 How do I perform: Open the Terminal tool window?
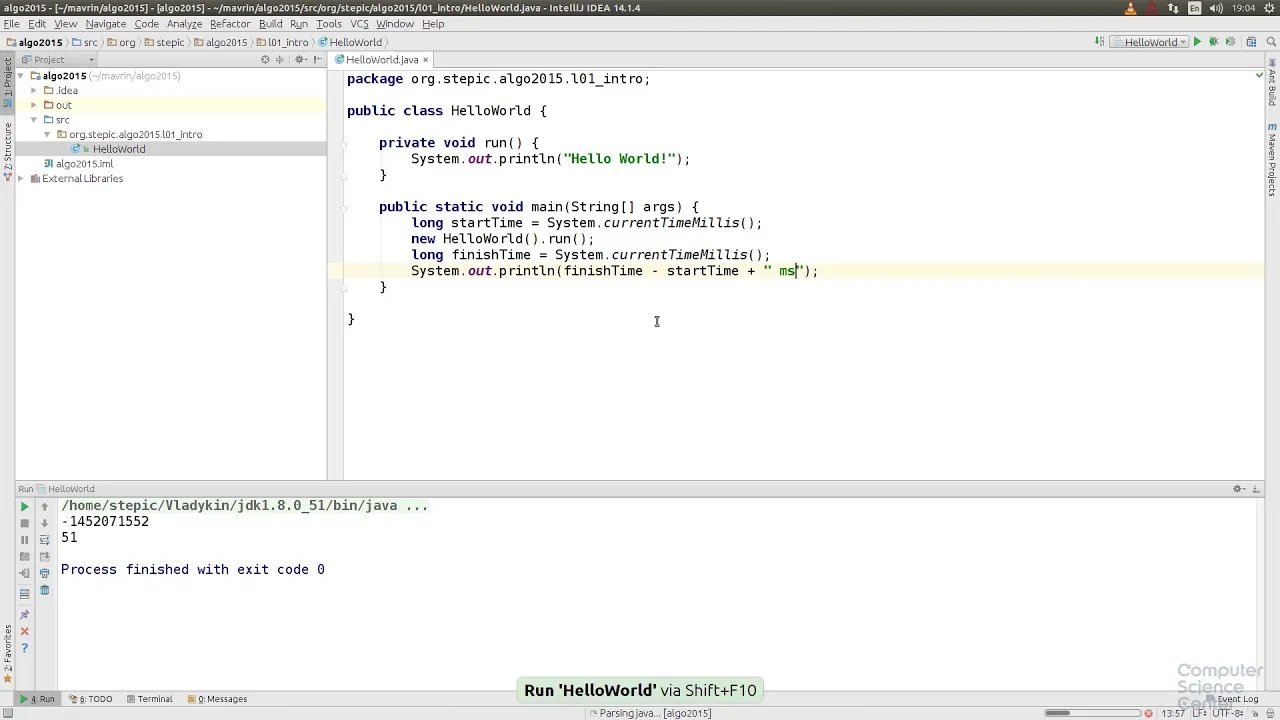(x=148, y=699)
